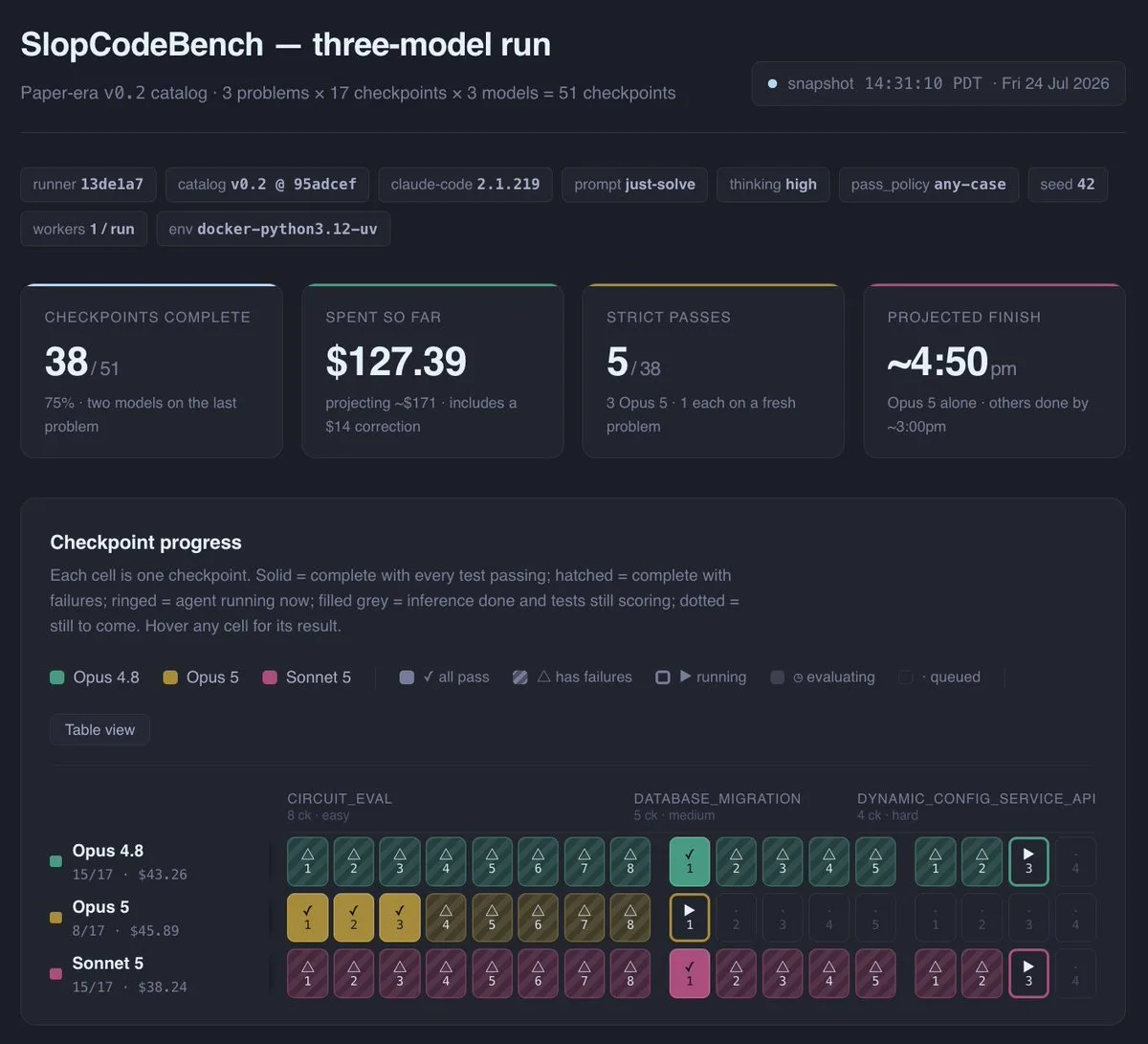Click Opus 5 running DATABASE_MIGRATION checkpoint 1
Image resolution: width=1148 pixels, height=1044 pixels.
point(690,918)
